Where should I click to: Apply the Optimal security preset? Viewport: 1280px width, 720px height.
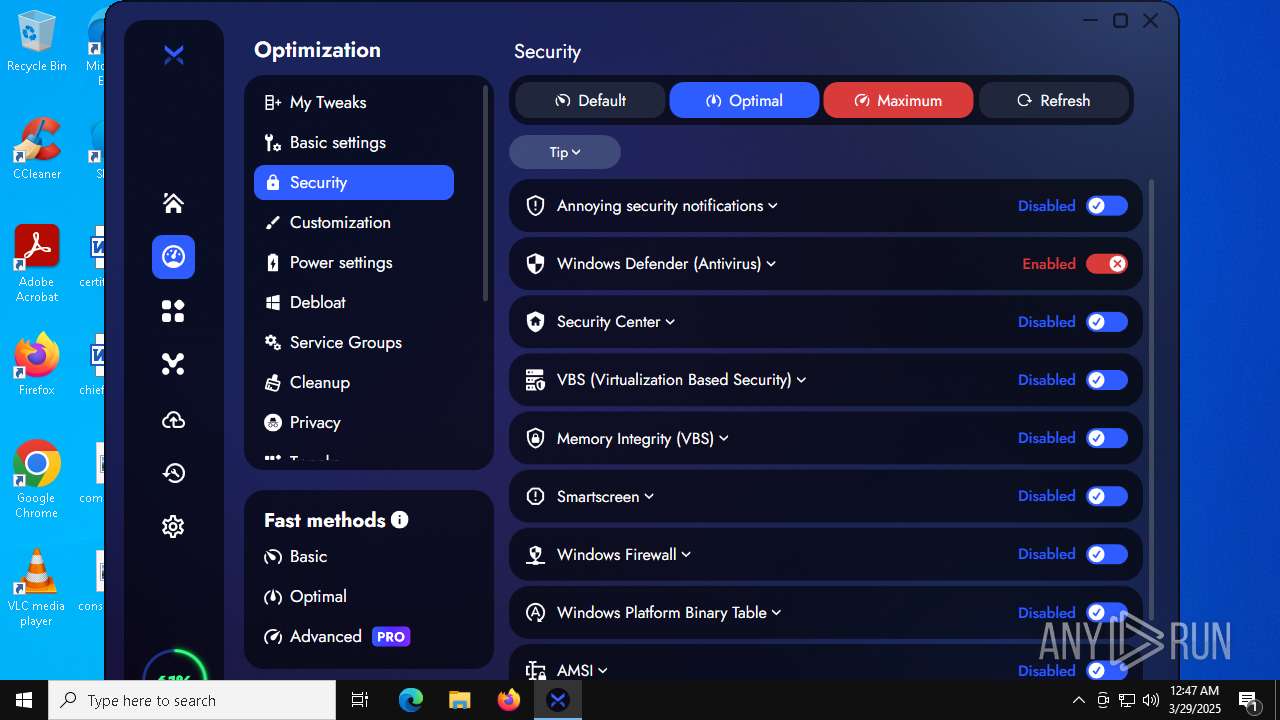pyautogui.click(x=744, y=100)
